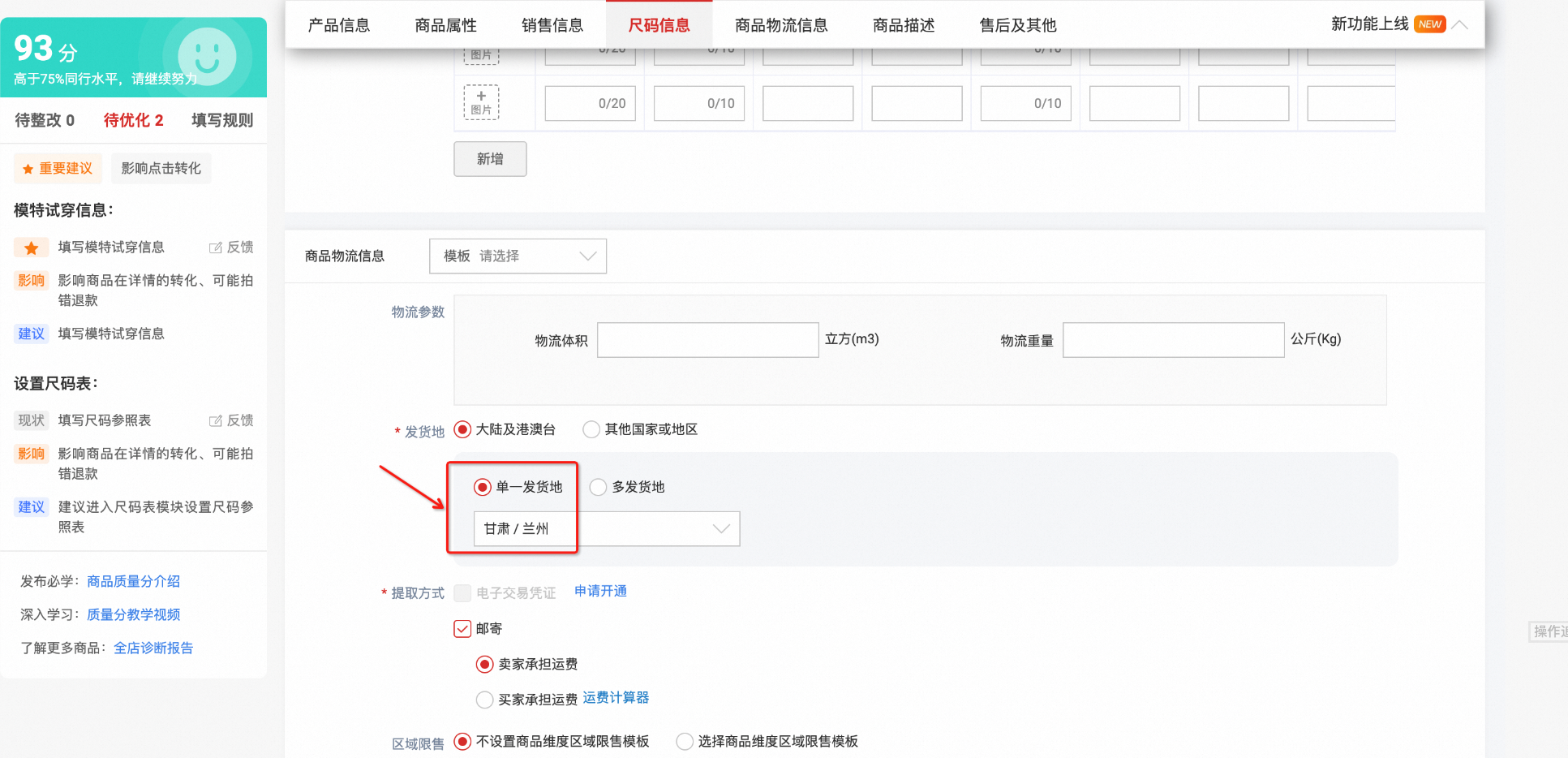Select 不设置商品维度区域限售模板
The height and width of the screenshot is (758, 1568).
click(x=462, y=742)
